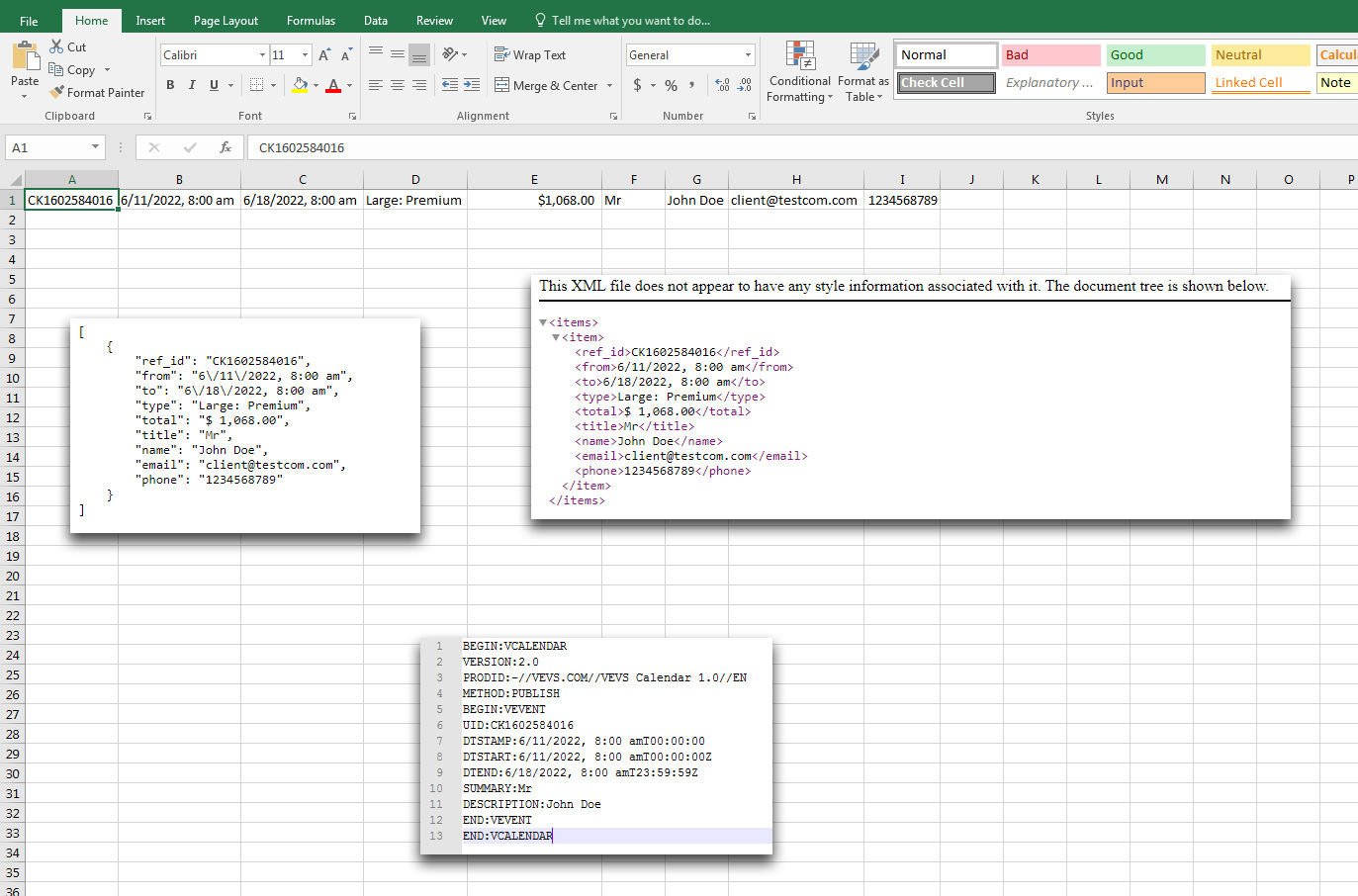Switch to the Formulas tab
The height and width of the screenshot is (896, 1358).
tap(311, 21)
